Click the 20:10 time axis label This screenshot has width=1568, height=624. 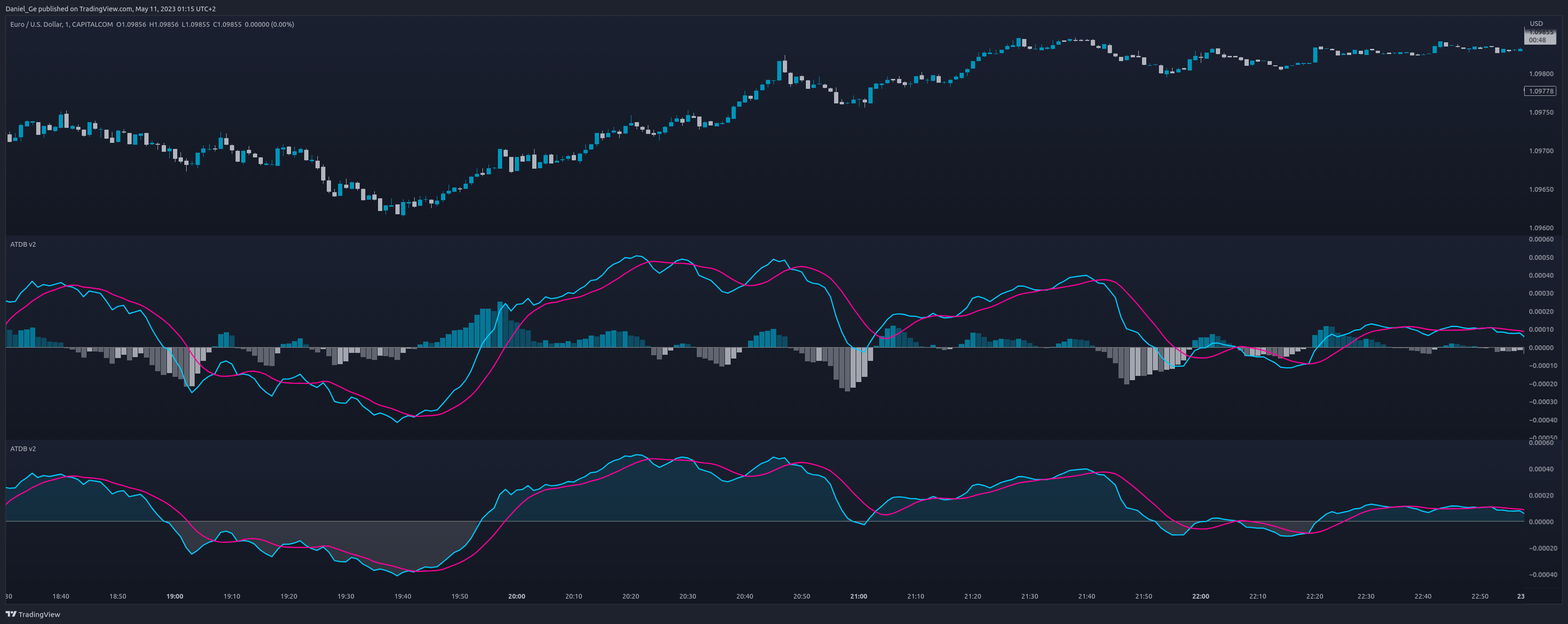[x=574, y=597]
